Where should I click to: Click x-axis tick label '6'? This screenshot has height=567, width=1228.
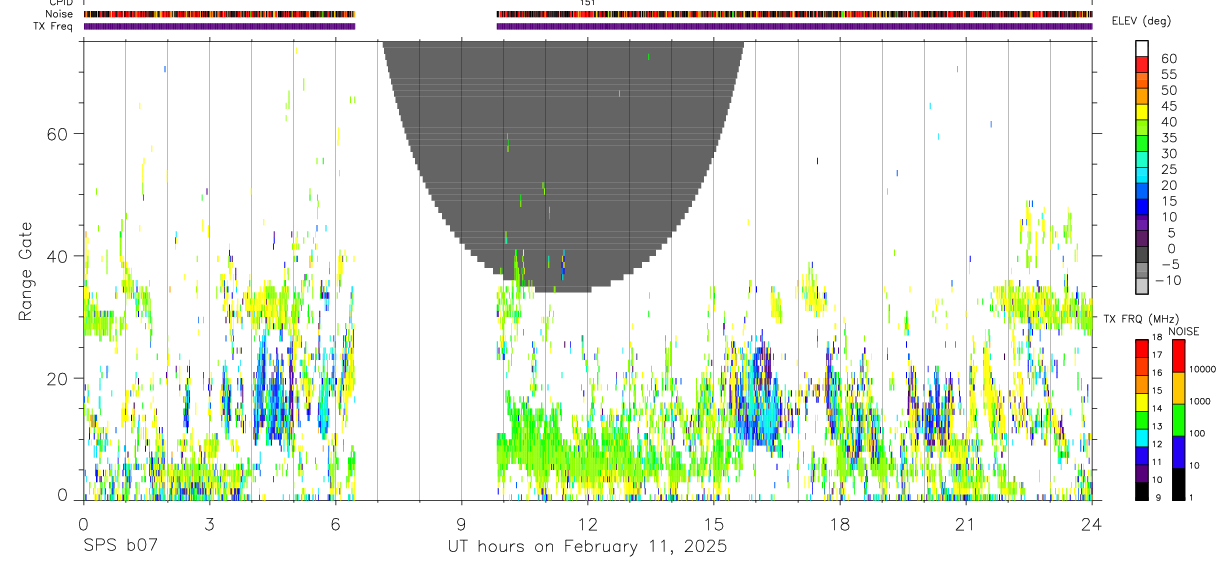(x=335, y=524)
